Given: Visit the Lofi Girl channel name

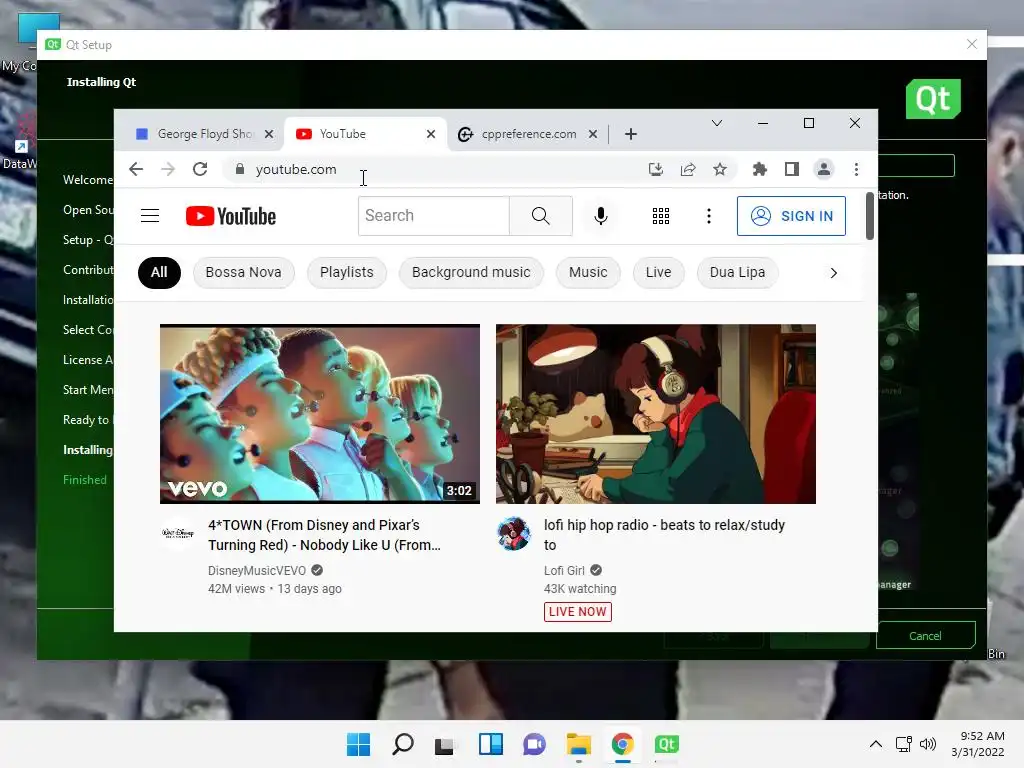Looking at the screenshot, I should click(564, 570).
